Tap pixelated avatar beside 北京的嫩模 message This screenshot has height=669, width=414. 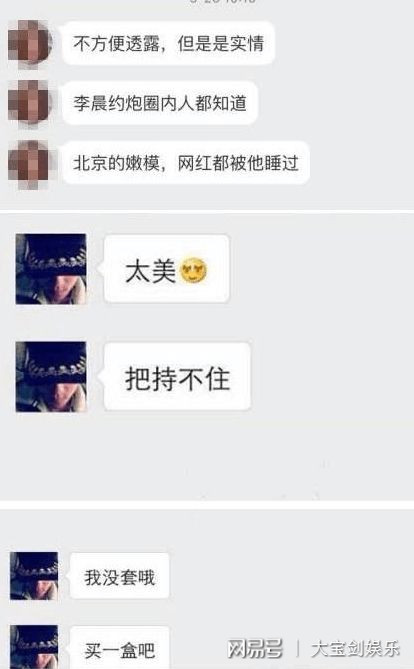[x=32, y=164]
